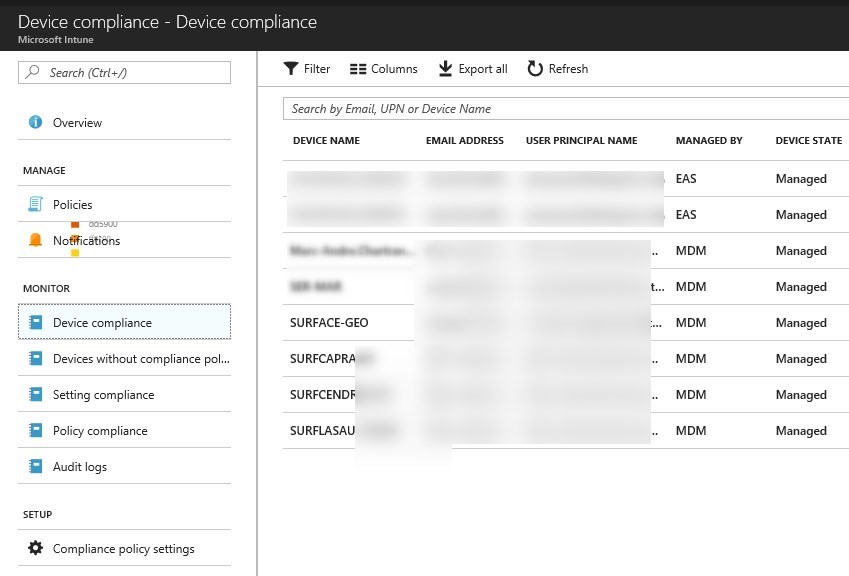Image resolution: width=849 pixels, height=576 pixels.
Task: Select the device name starting with SURFLASAU
Action: pos(323,430)
